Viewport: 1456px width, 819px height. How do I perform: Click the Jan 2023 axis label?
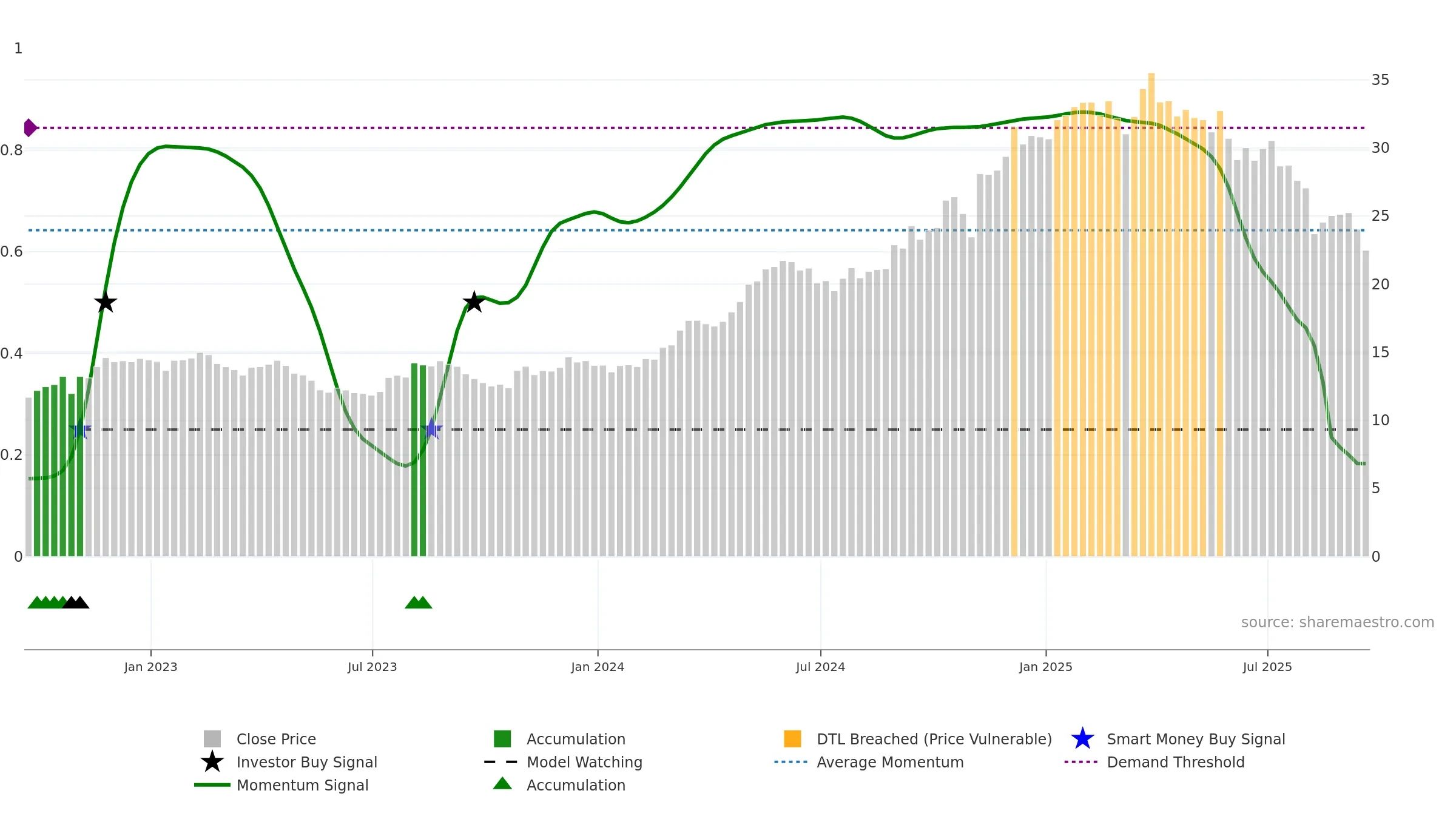(x=150, y=667)
